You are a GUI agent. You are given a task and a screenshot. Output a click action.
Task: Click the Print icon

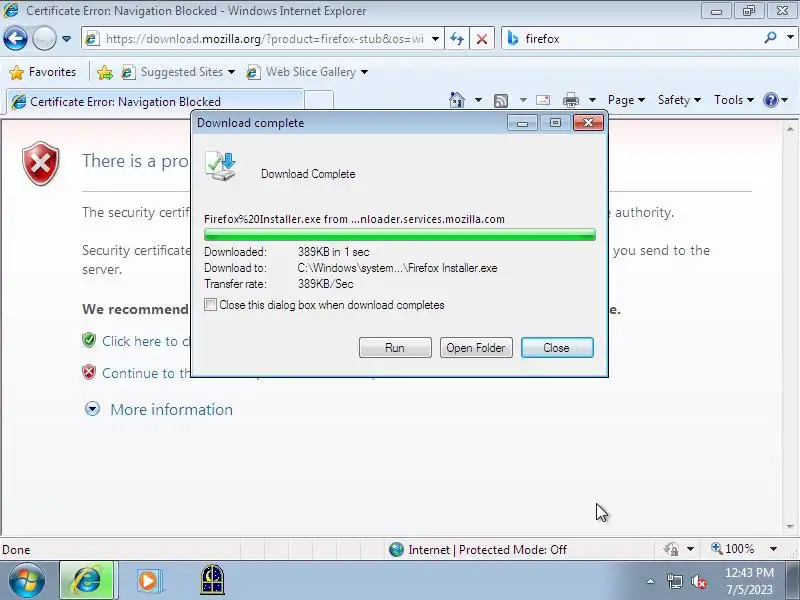tap(570, 100)
